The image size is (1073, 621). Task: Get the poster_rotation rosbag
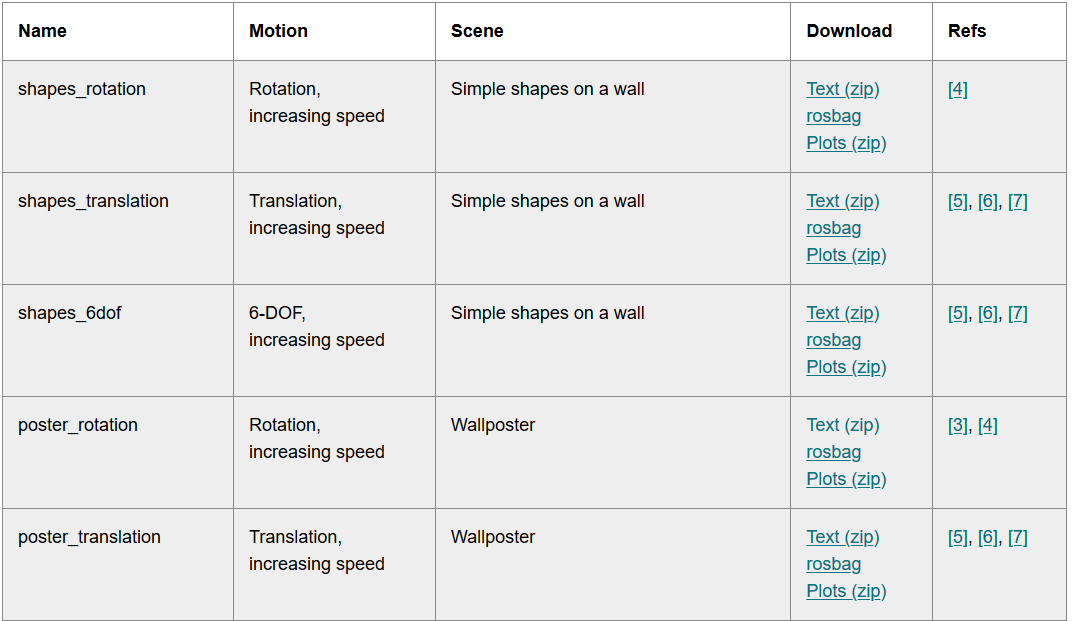(x=833, y=452)
